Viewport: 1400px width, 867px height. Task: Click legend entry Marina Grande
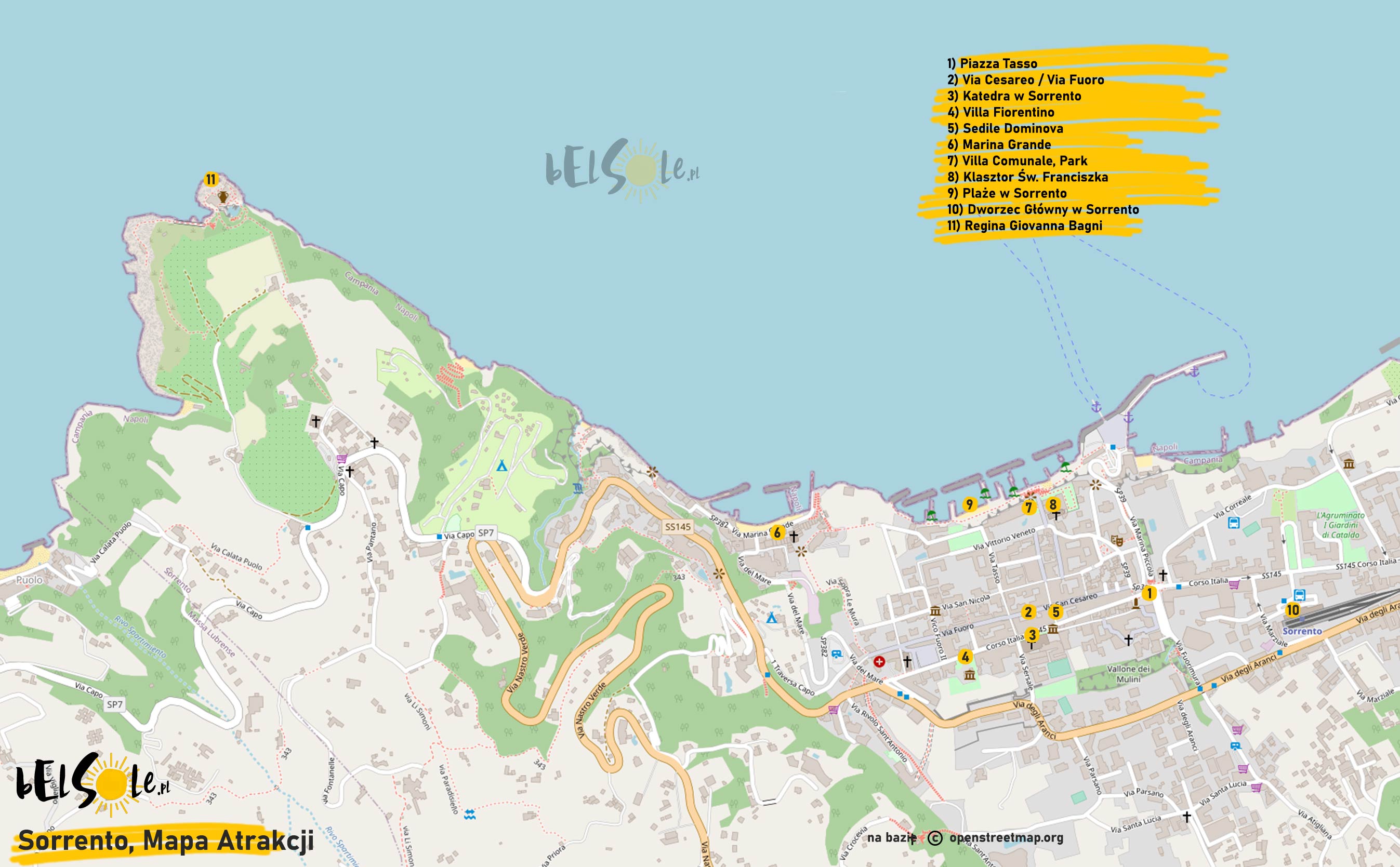(x=999, y=144)
